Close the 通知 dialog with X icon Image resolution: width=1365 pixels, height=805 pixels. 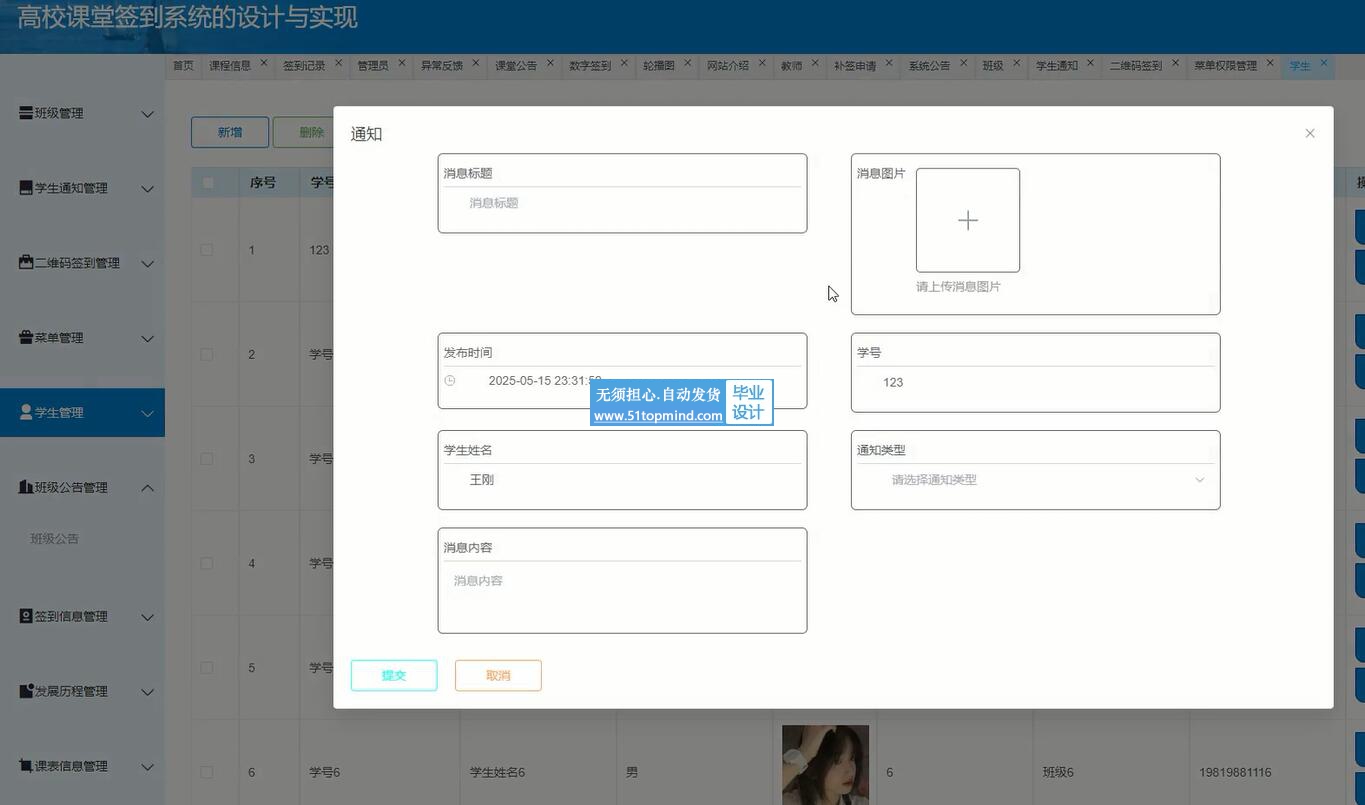(1309, 133)
